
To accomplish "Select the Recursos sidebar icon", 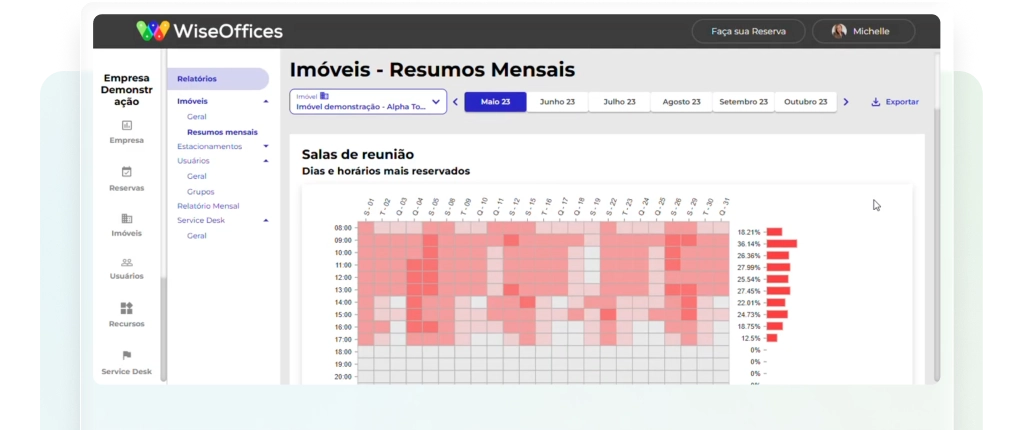I will [126, 308].
